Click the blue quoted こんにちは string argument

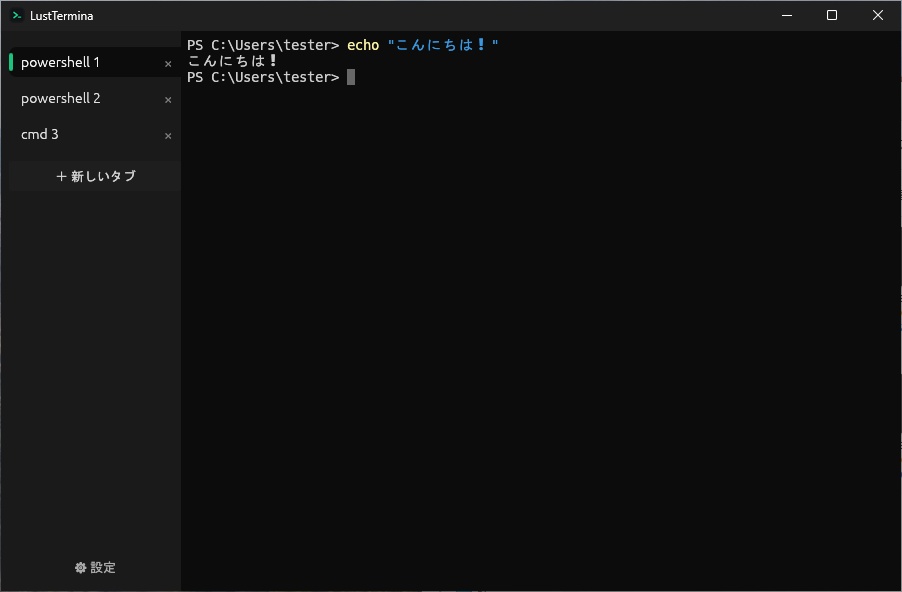[x=443, y=45]
